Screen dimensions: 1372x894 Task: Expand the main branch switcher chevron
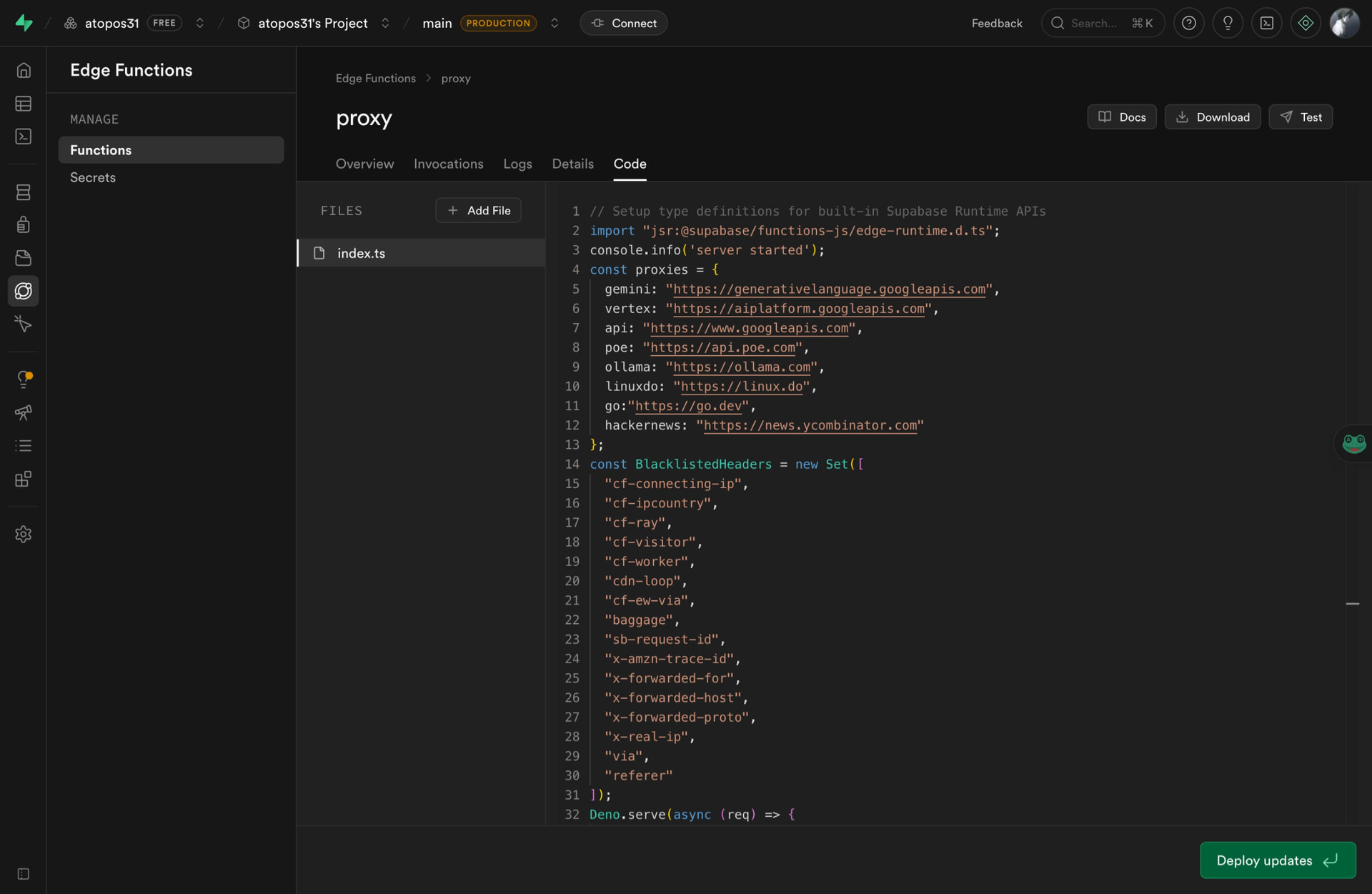click(x=555, y=23)
